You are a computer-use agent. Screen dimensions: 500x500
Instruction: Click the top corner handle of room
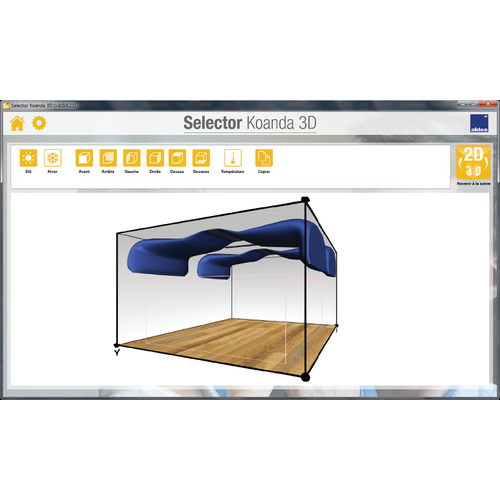[305, 200]
